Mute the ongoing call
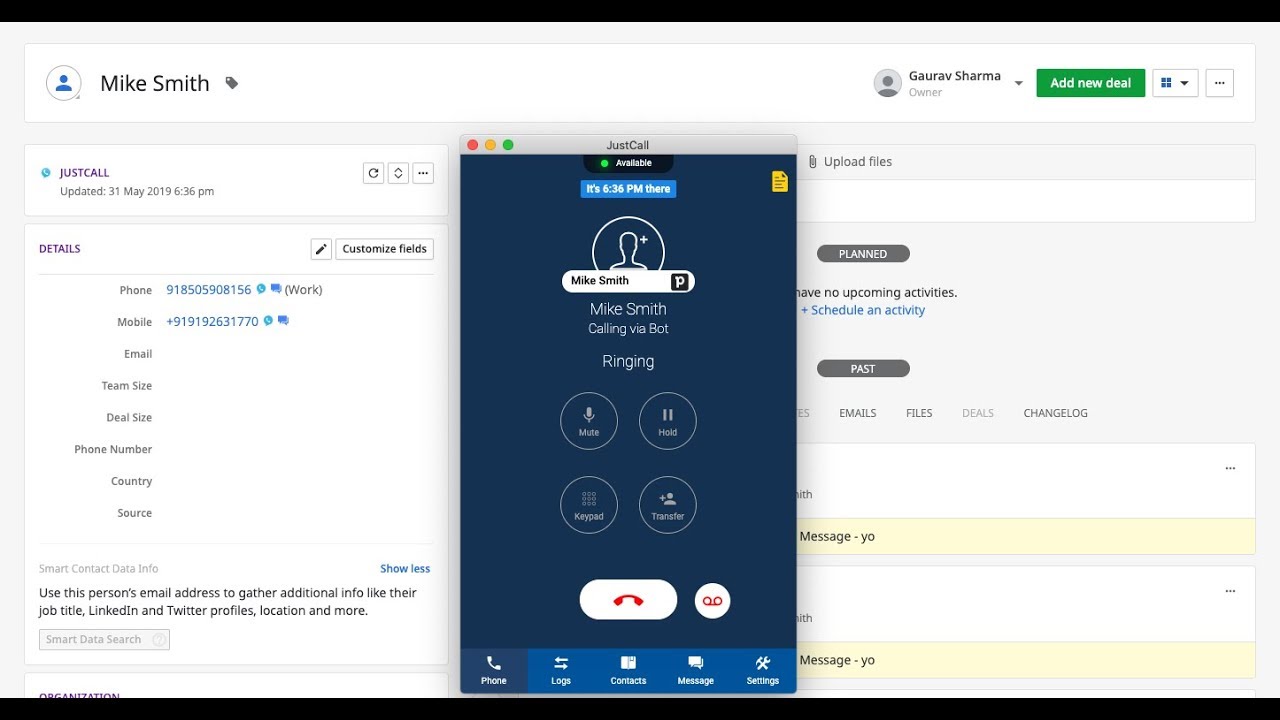Viewport: 1280px width, 720px height. (588, 421)
